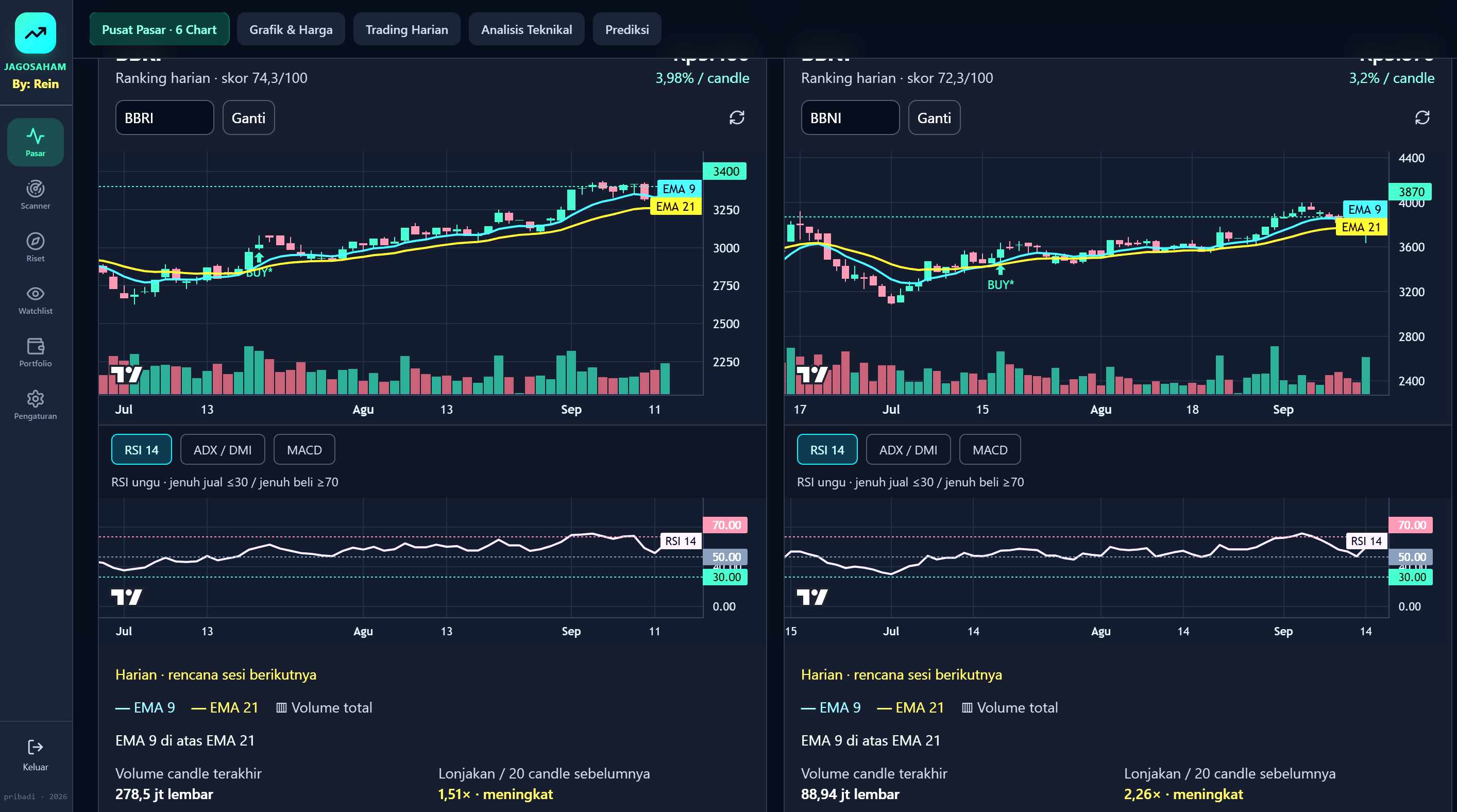Click the EMA 9 label on BBRI chart

point(679,189)
